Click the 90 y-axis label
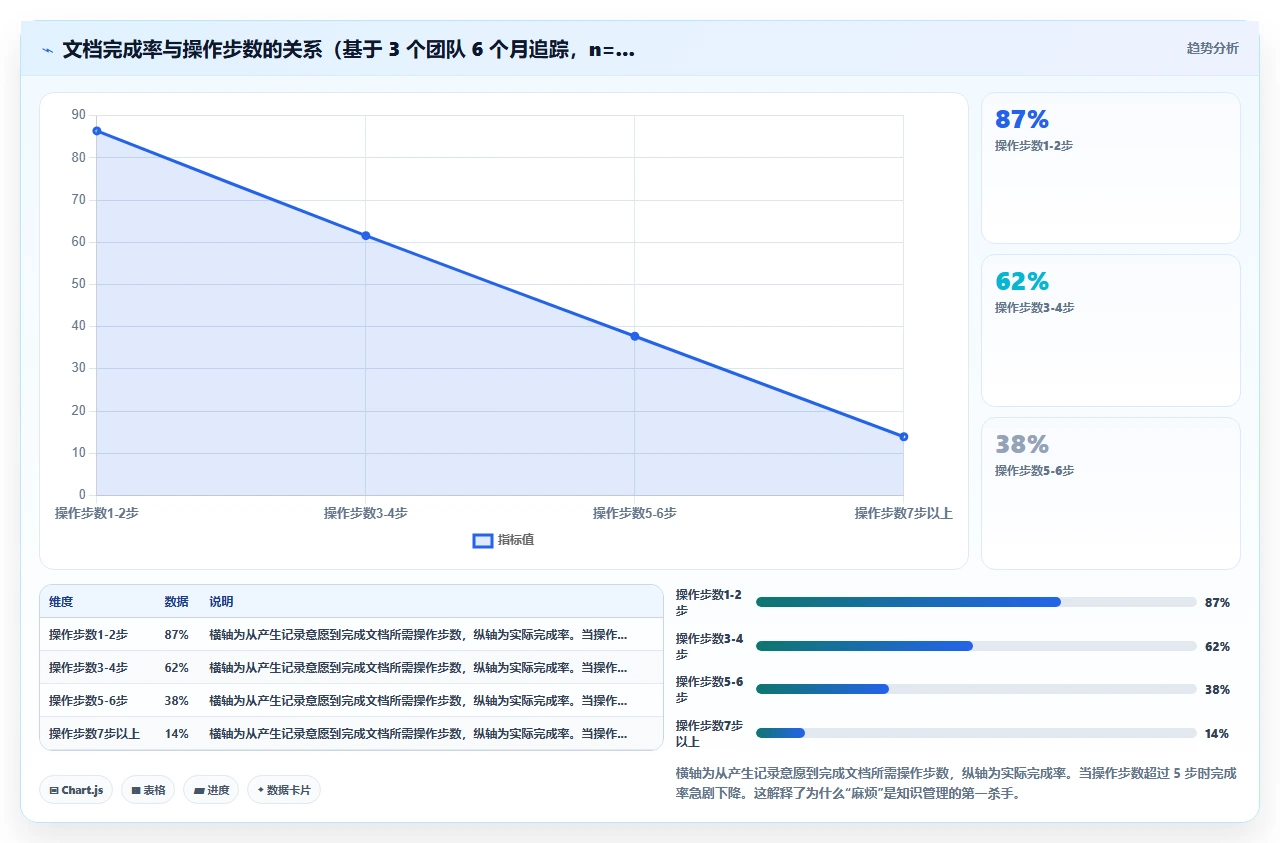Viewport: 1280px width, 843px height. (79, 115)
